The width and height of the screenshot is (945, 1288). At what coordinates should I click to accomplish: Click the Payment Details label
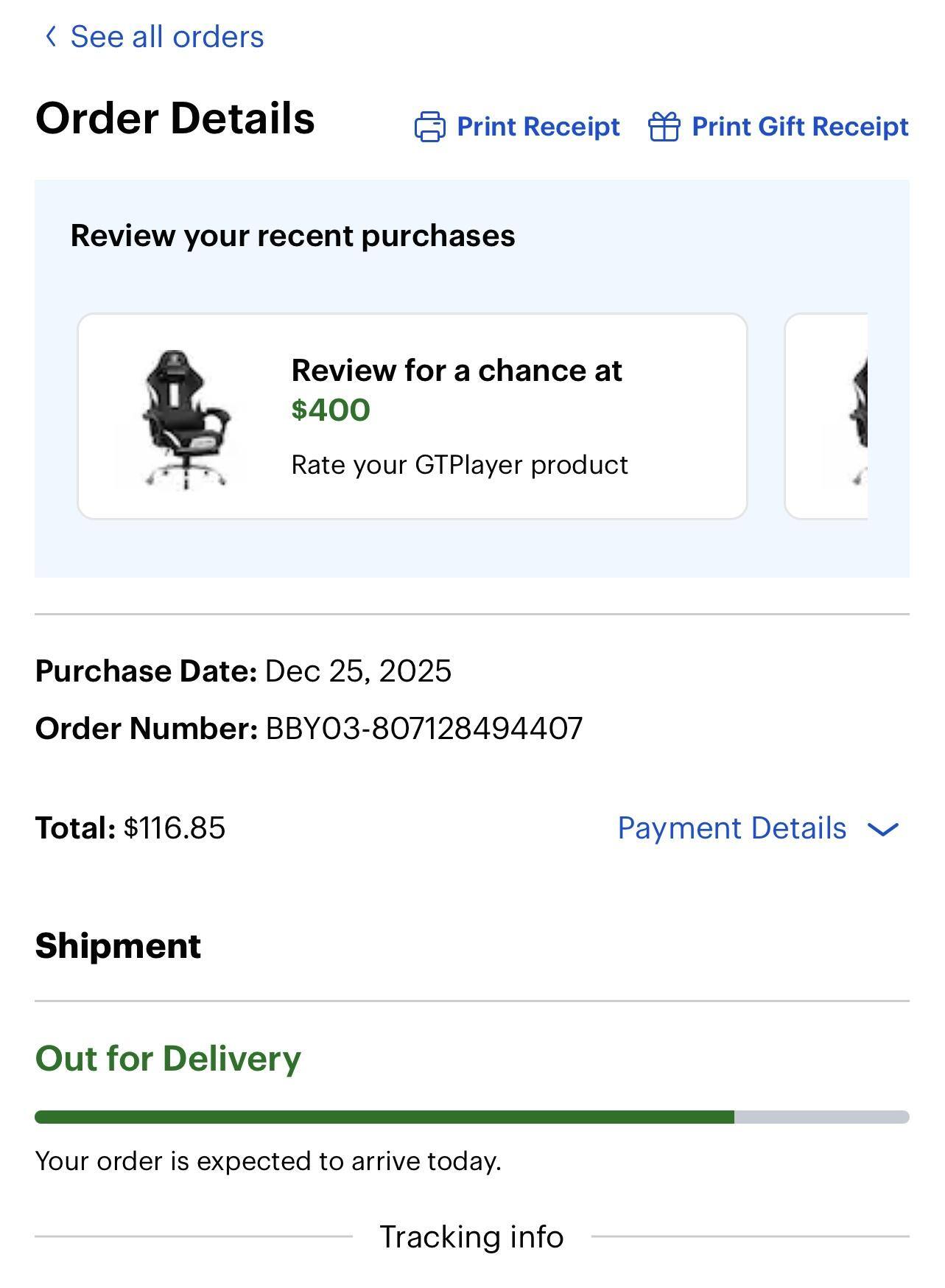[x=731, y=828]
